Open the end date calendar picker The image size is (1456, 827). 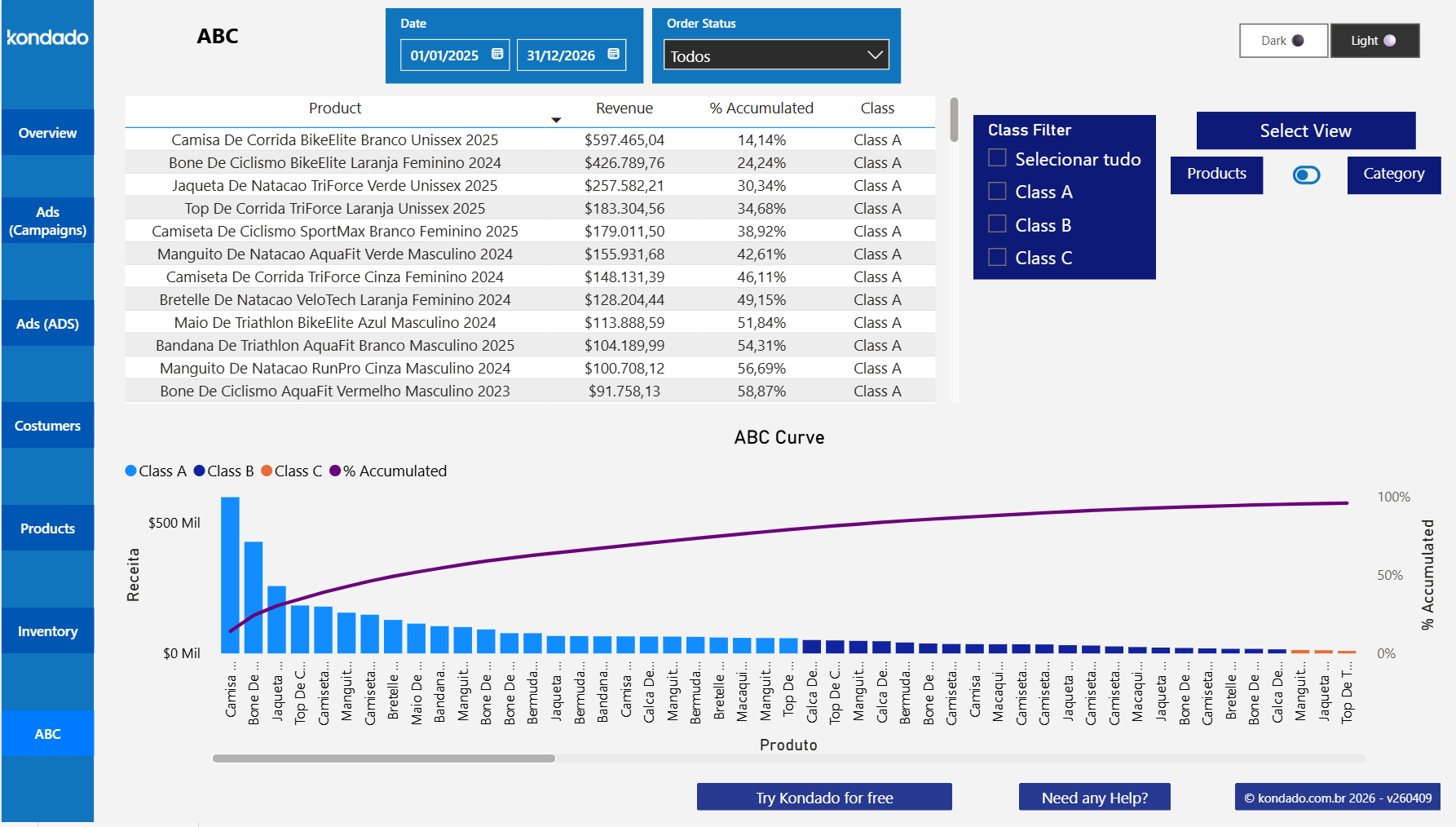(x=613, y=55)
